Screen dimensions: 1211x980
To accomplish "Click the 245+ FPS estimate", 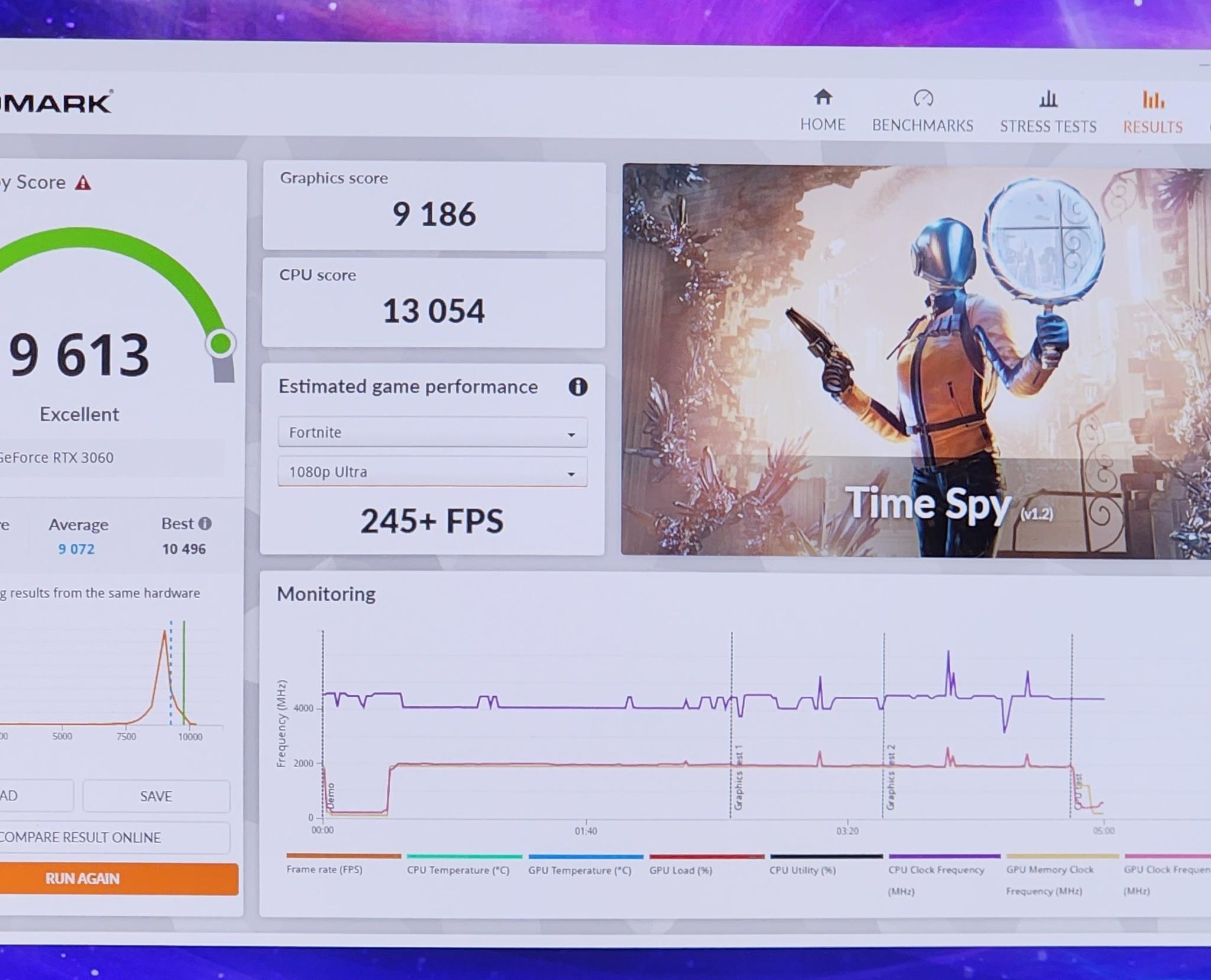I will pyautogui.click(x=432, y=521).
